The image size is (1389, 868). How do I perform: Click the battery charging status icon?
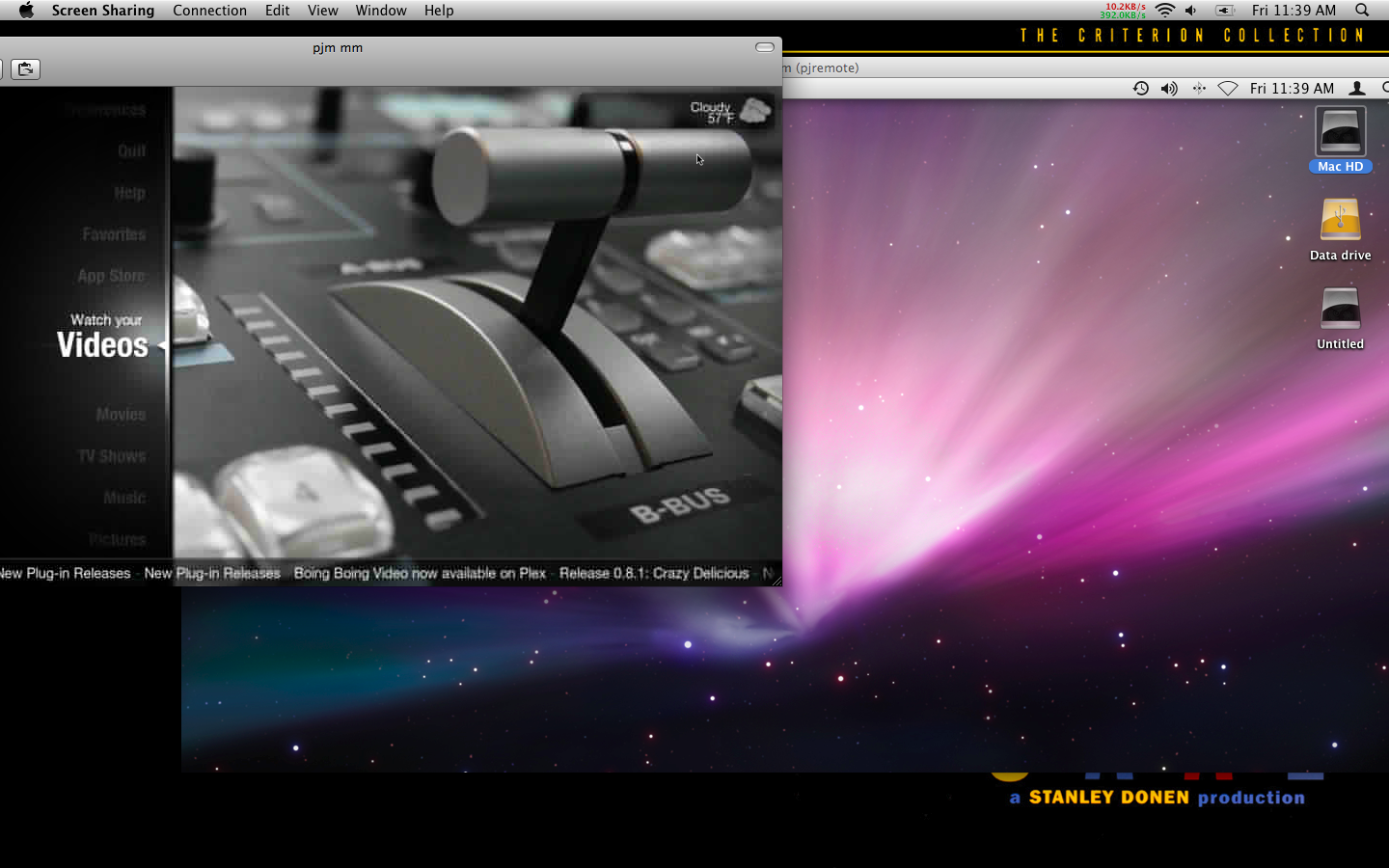tap(1224, 10)
